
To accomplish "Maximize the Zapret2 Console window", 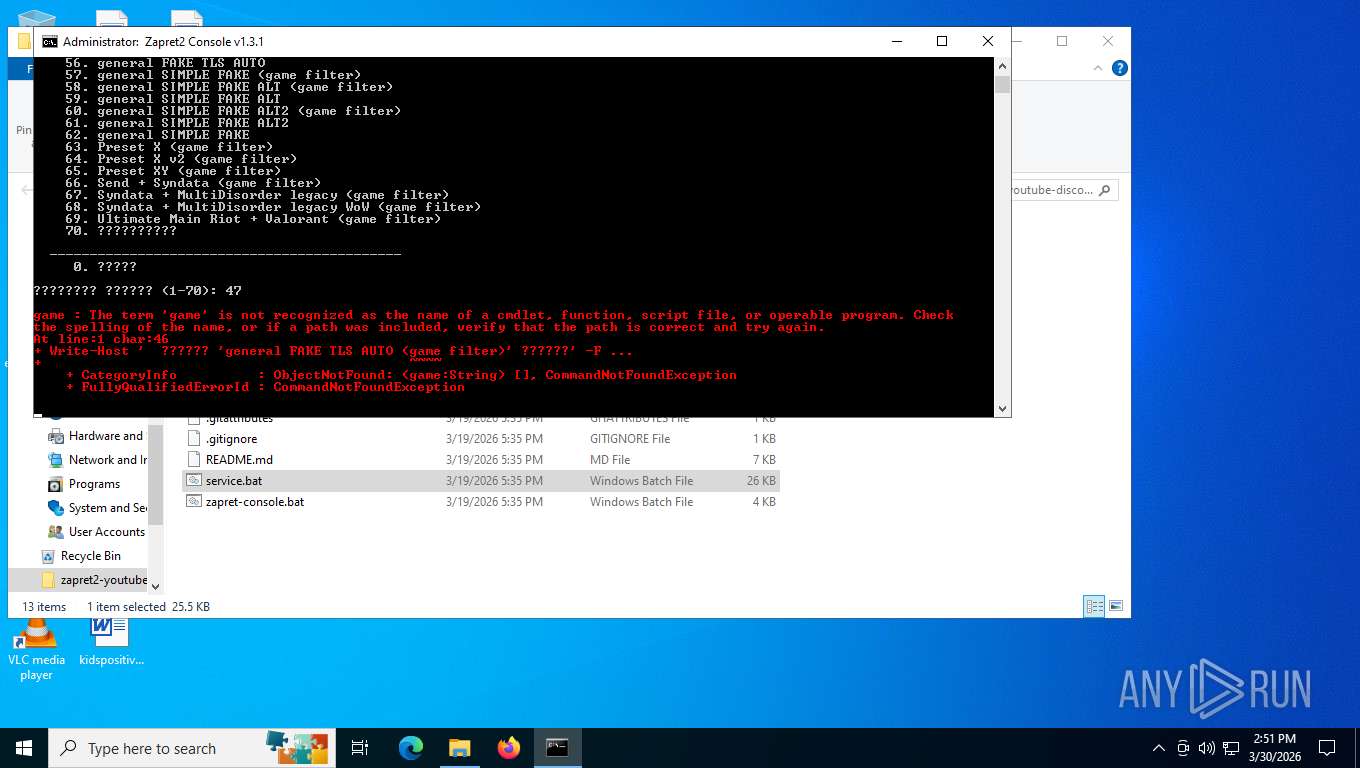I will 941,41.
